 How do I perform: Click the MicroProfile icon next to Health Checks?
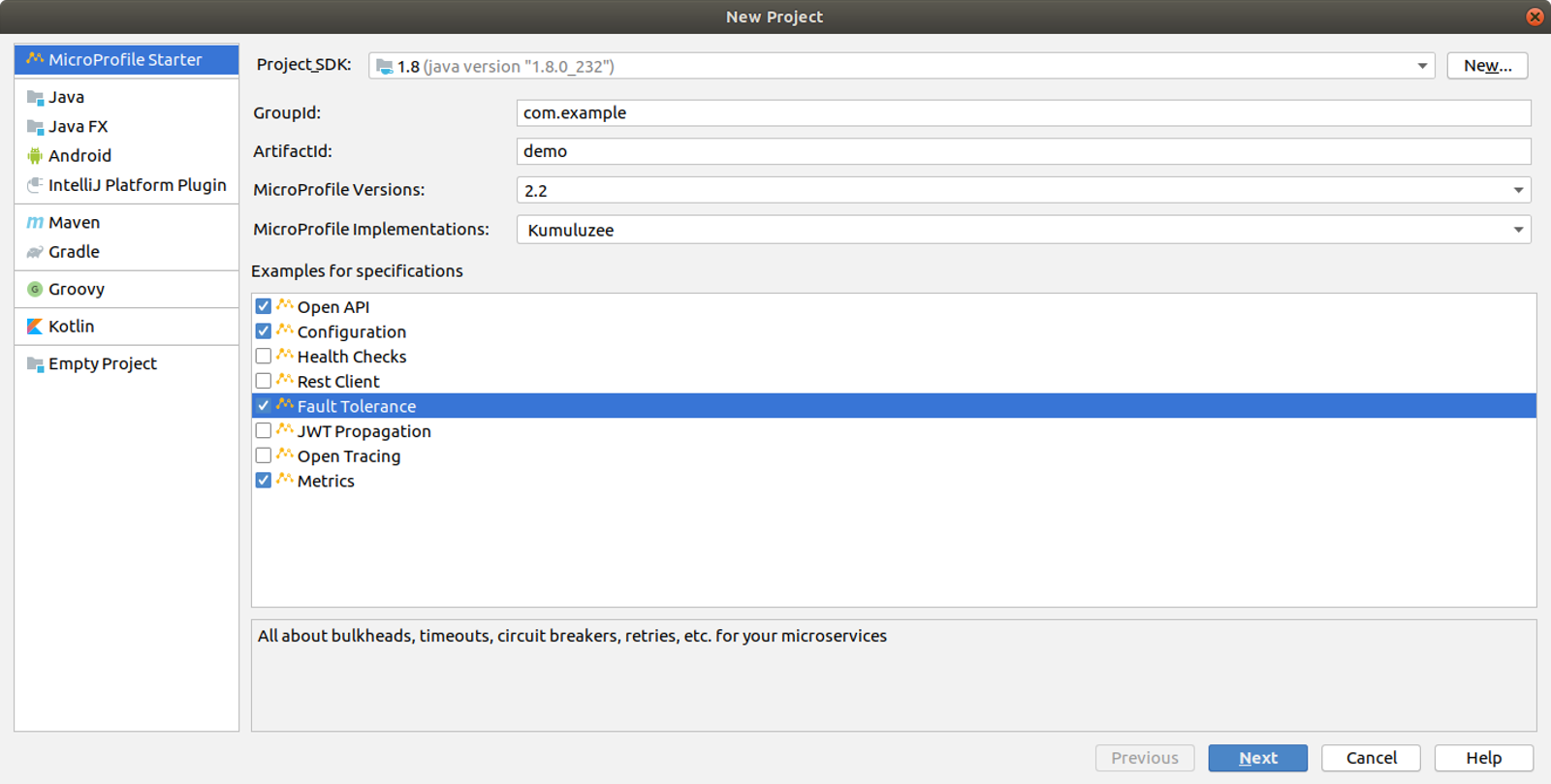click(x=285, y=356)
